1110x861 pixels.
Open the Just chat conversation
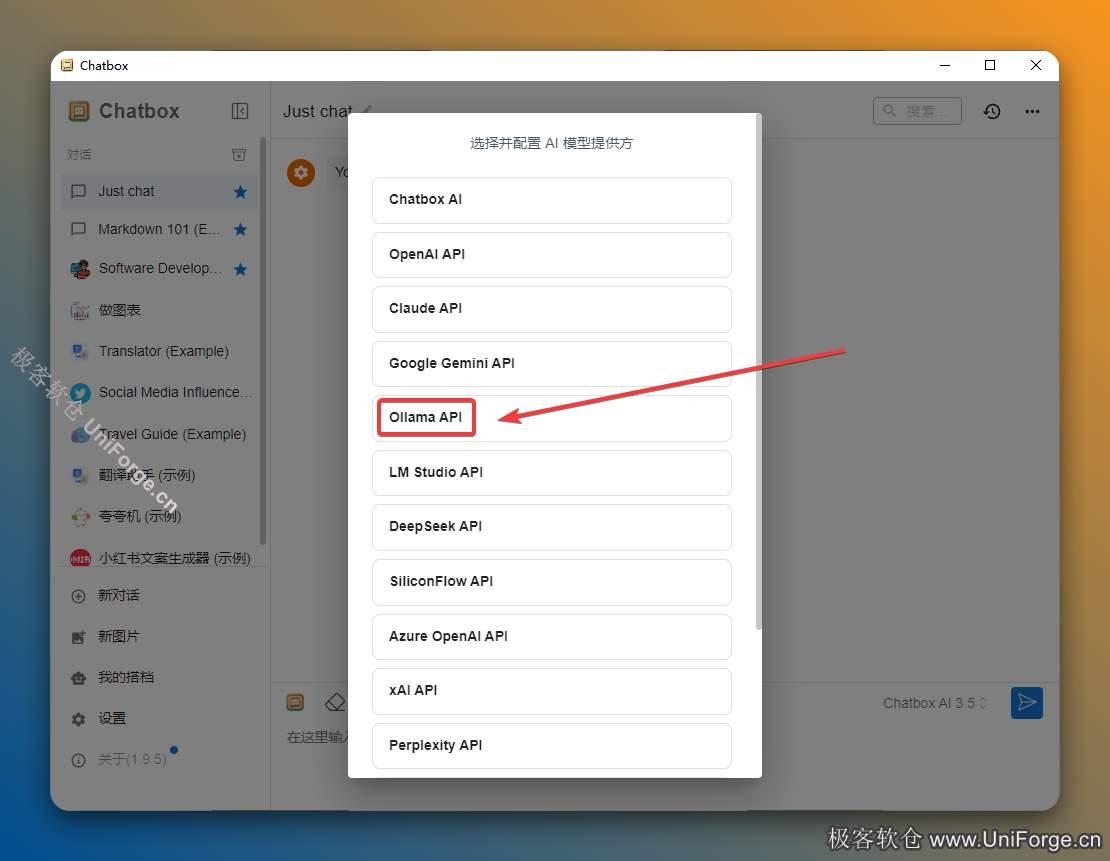[x=159, y=192]
